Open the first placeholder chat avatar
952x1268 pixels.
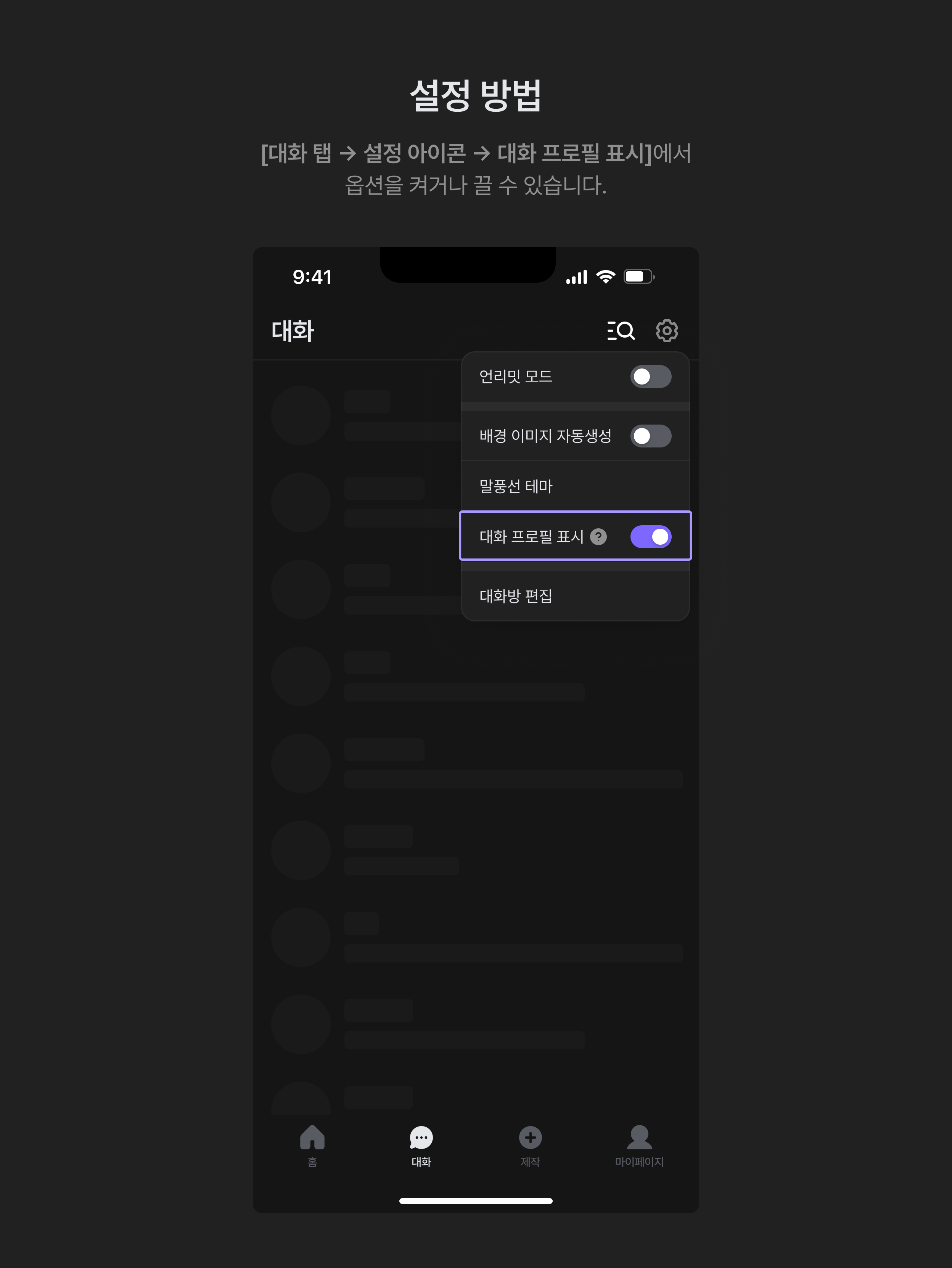301,415
